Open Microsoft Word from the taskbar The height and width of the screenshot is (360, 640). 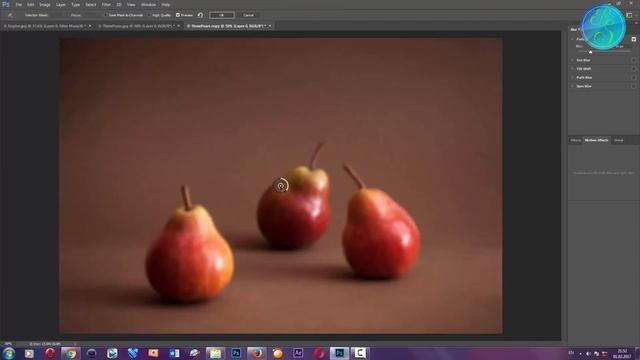[x=174, y=353]
